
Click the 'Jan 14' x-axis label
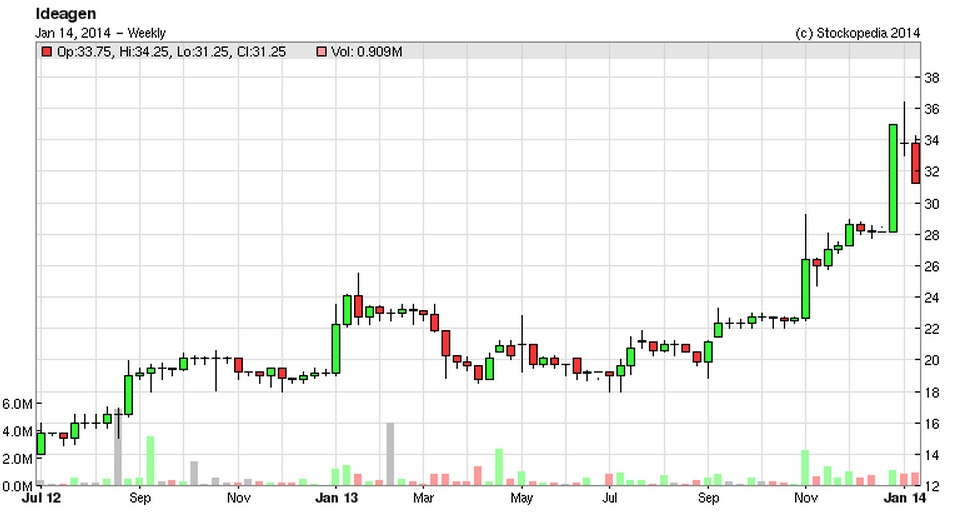coord(905,498)
